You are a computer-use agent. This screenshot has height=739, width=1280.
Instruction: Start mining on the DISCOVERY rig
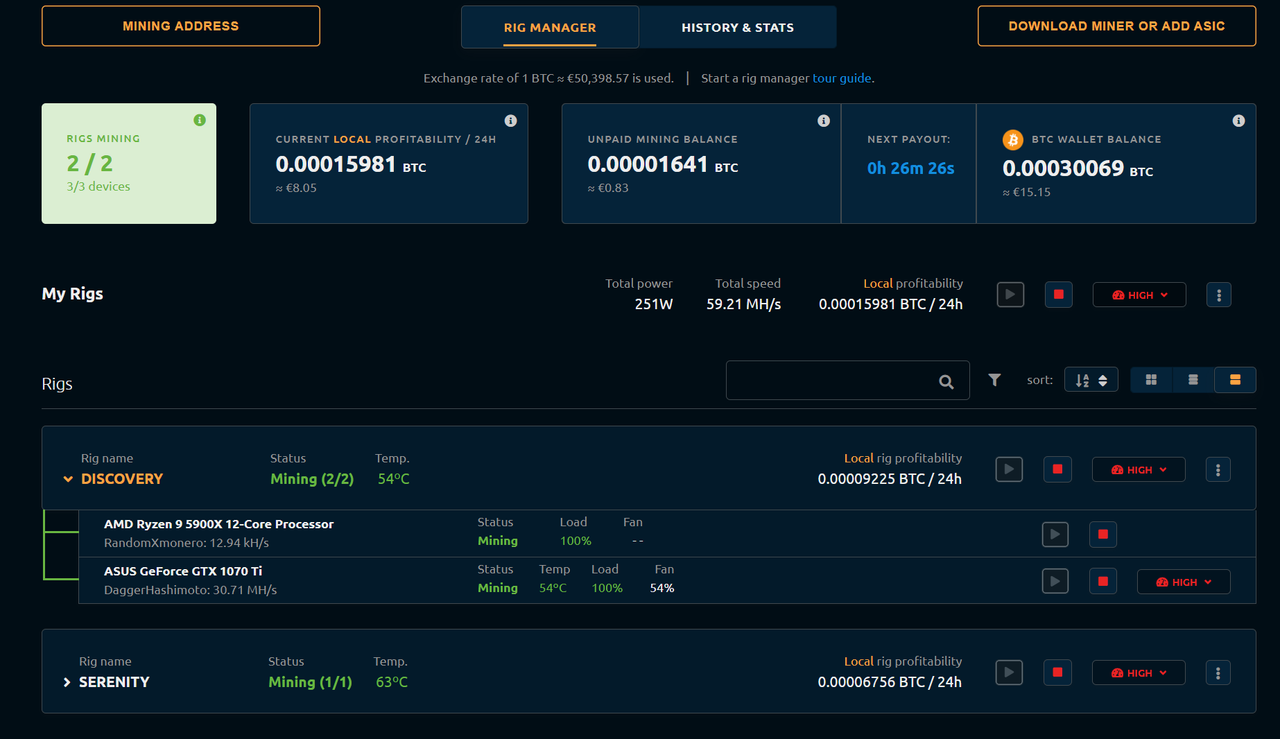[1009, 469]
